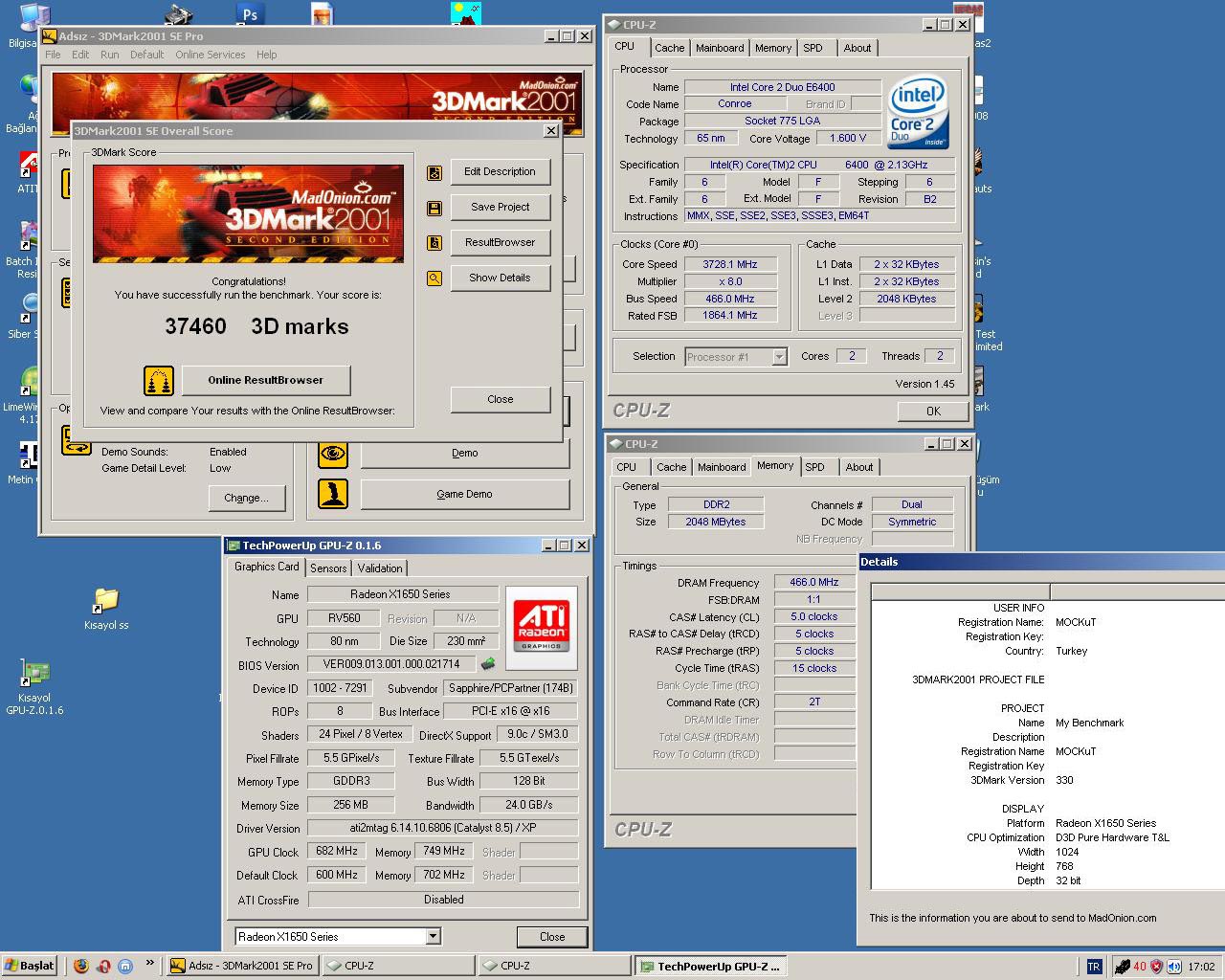Image resolution: width=1225 pixels, height=980 pixels.
Task: Click the BIOS save chip icon in GPU-Z
Action: coord(488,663)
